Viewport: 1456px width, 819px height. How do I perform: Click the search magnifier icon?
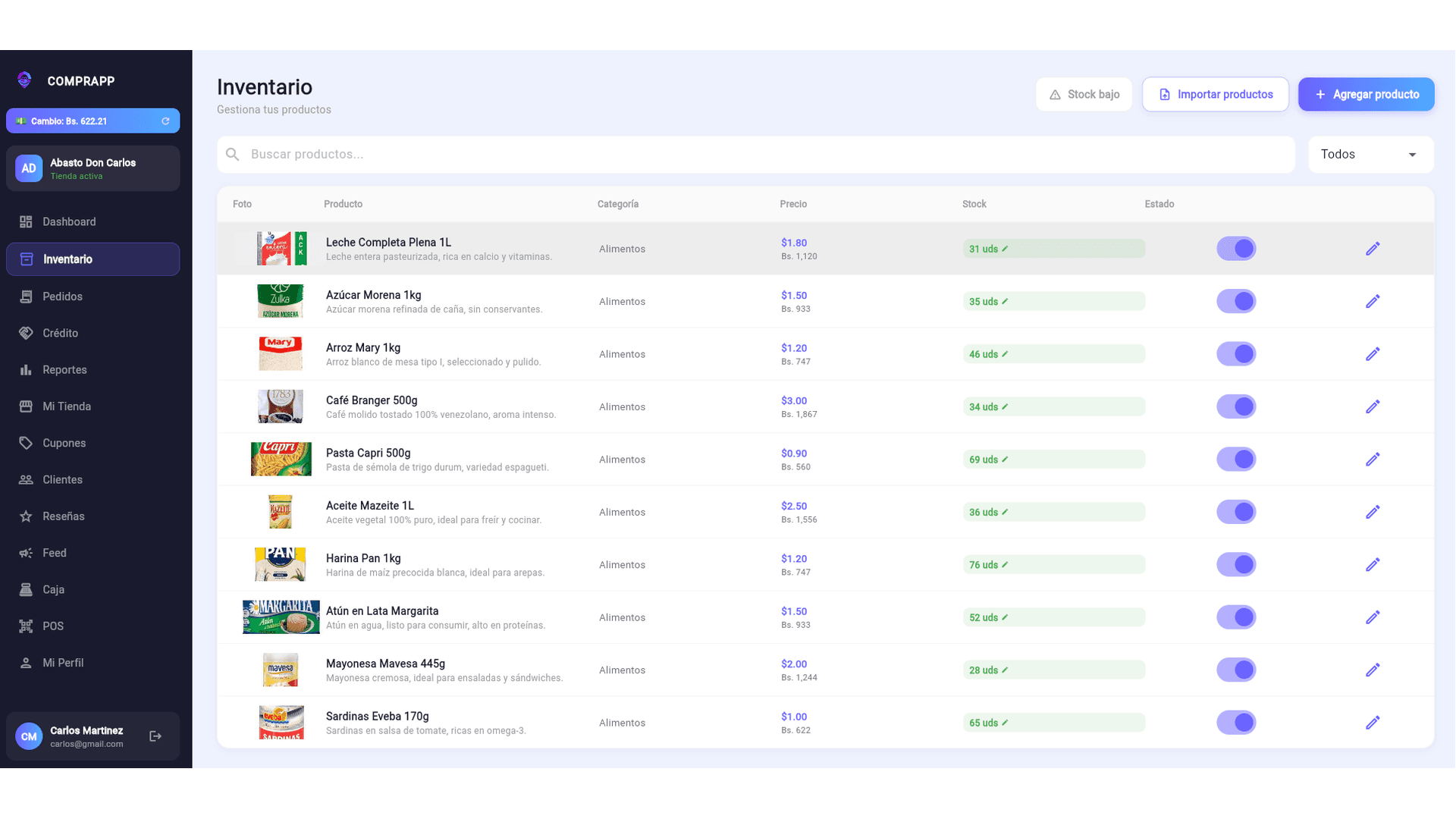point(233,155)
